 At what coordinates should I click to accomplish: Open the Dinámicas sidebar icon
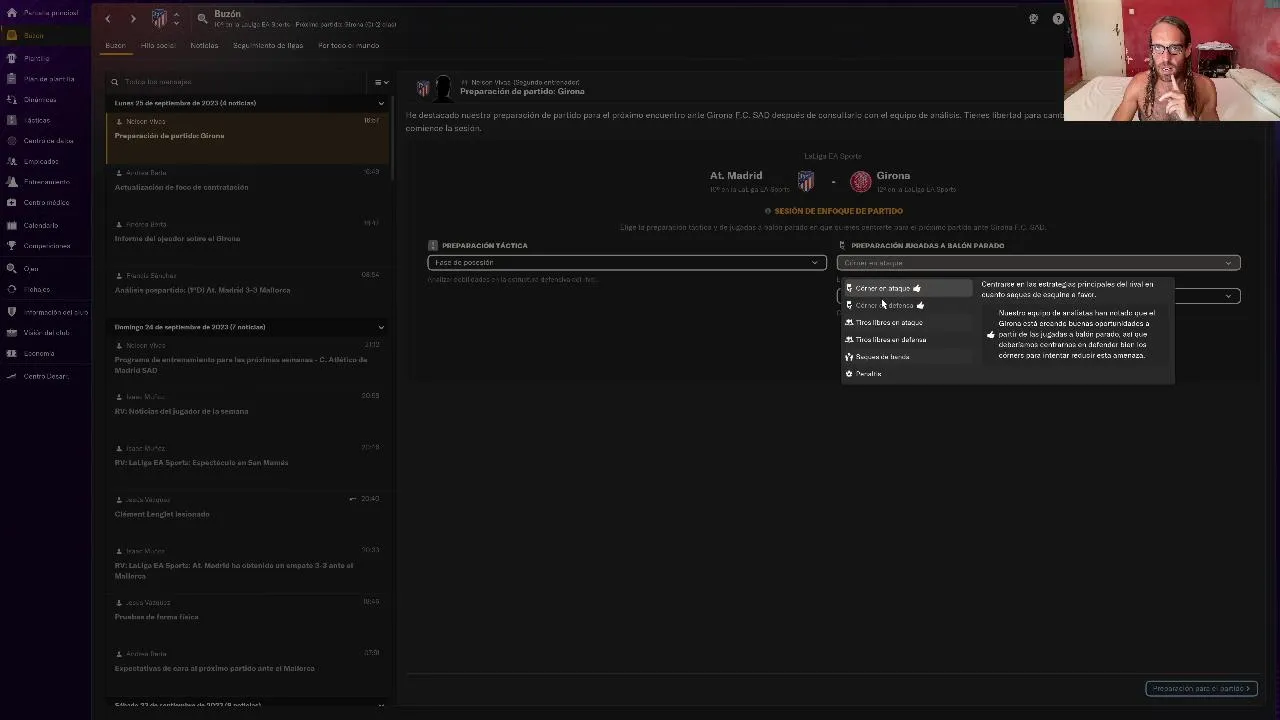pyautogui.click(x=11, y=100)
